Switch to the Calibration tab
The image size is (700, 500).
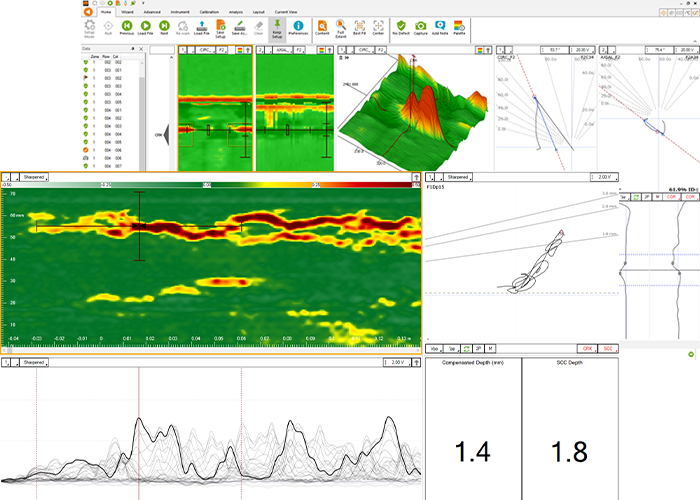click(209, 11)
